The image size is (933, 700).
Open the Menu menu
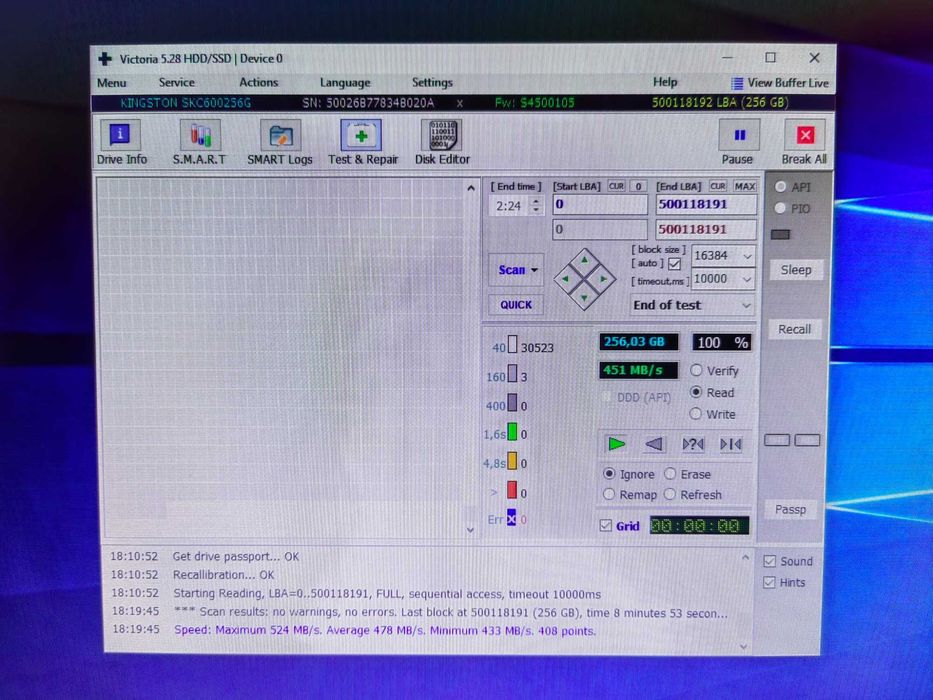click(x=111, y=83)
